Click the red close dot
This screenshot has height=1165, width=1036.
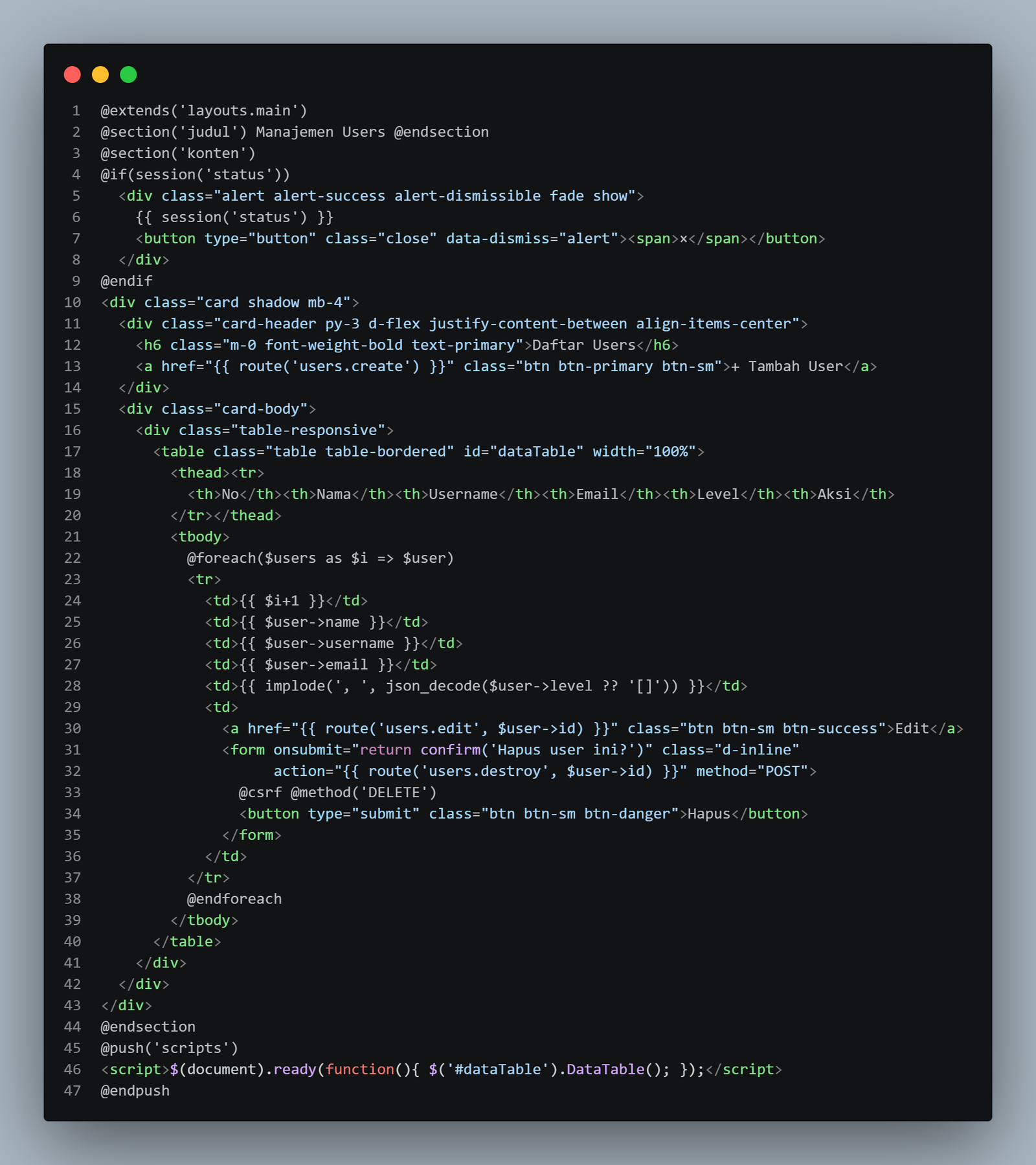(x=73, y=74)
